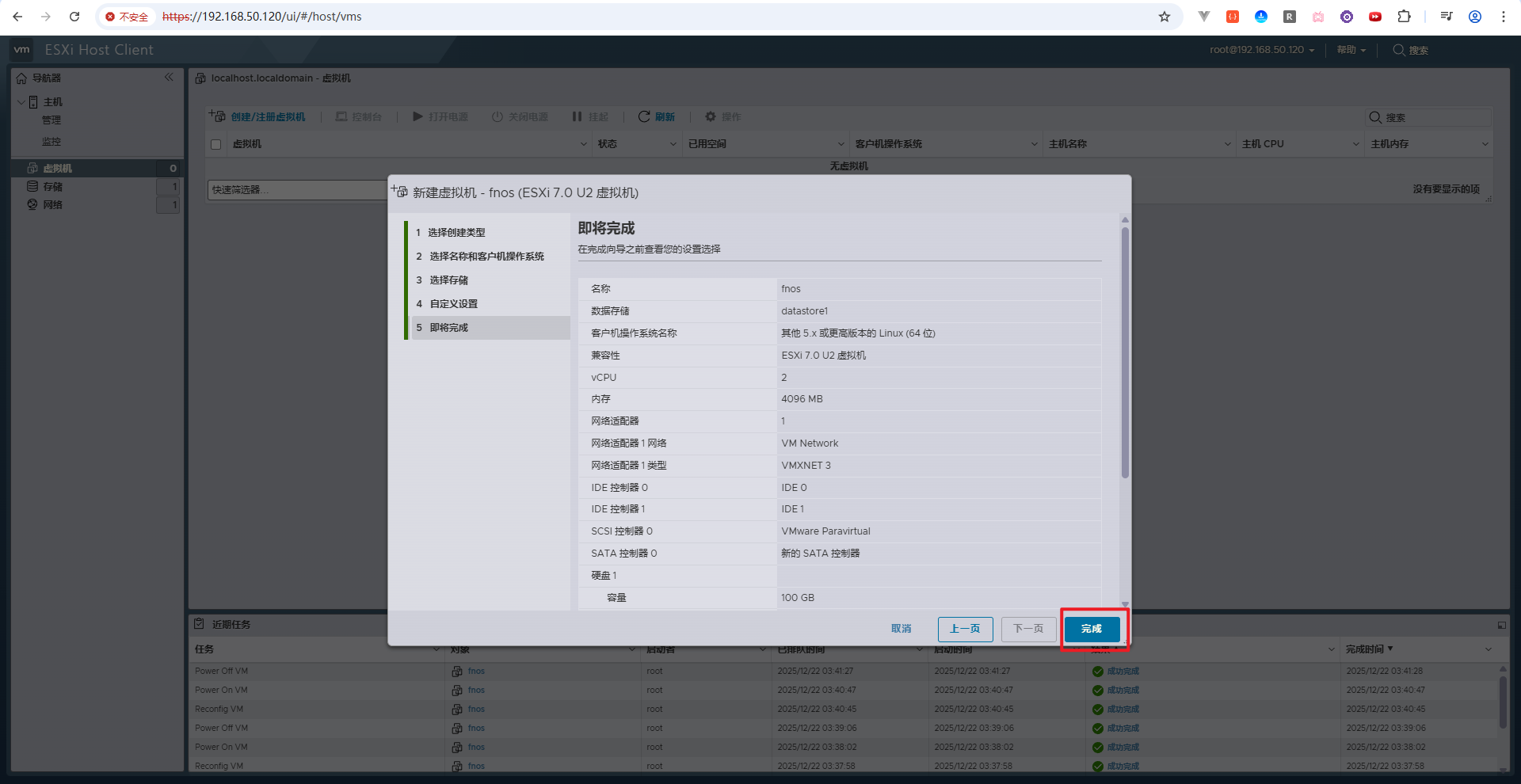Select wizard step 4 自定义设置
The width and height of the screenshot is (1521, 784).
[x=453, y=304]
